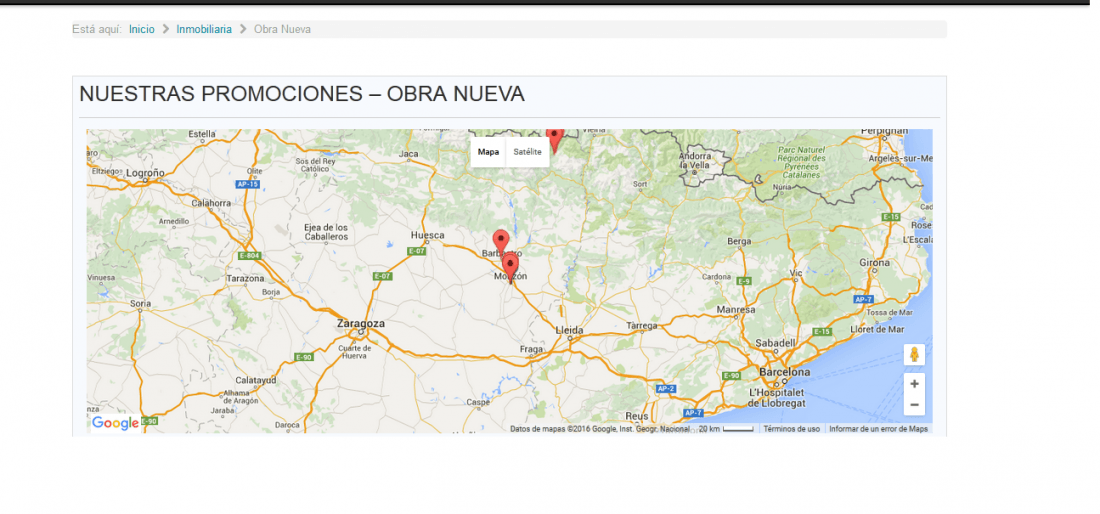Click the Calahorra town label
Screen dimensions: 1100x514
pos(211,203)
